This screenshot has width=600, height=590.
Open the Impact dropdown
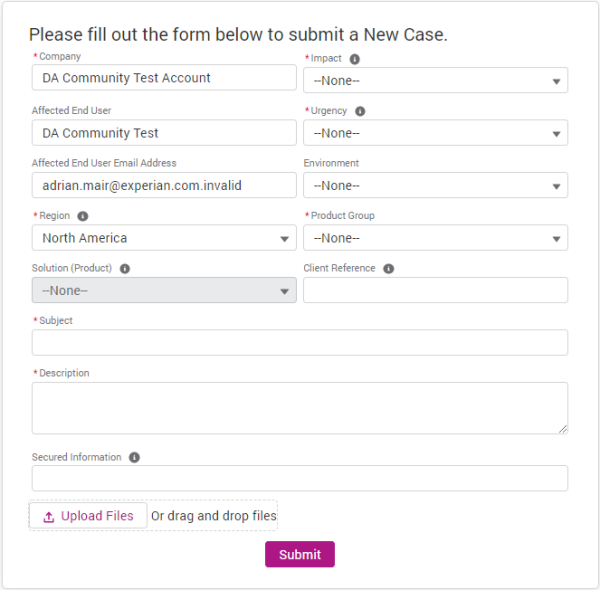point(435,81)
